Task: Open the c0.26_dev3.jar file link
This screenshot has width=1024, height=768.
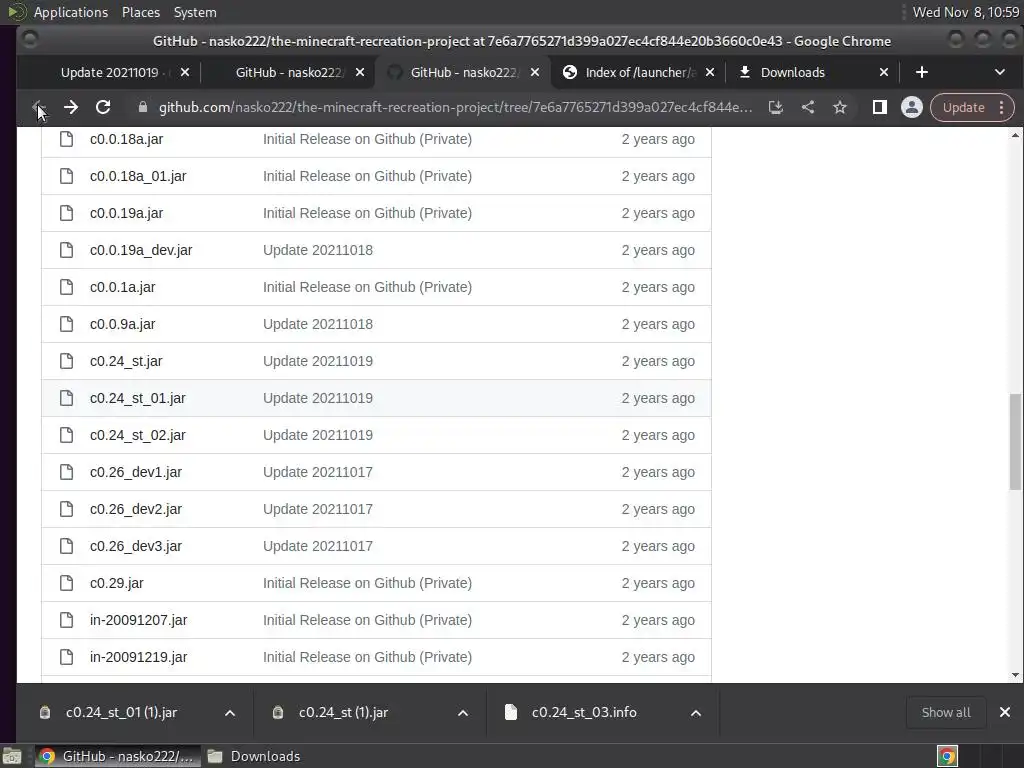Action: (136, 546)
